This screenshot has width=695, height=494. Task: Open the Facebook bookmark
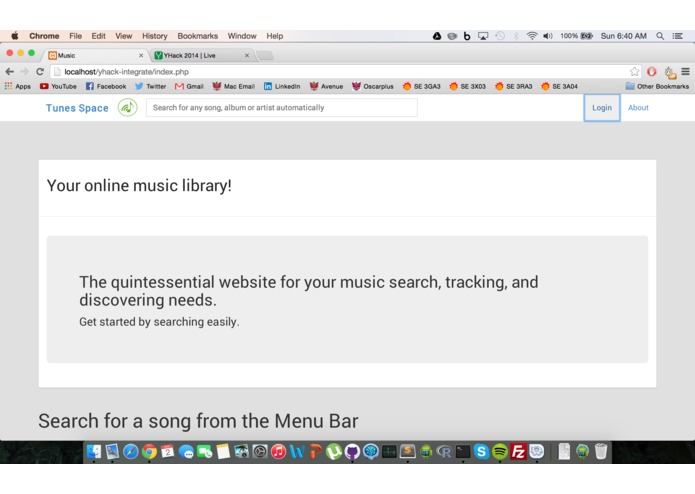tap(106, 86)
